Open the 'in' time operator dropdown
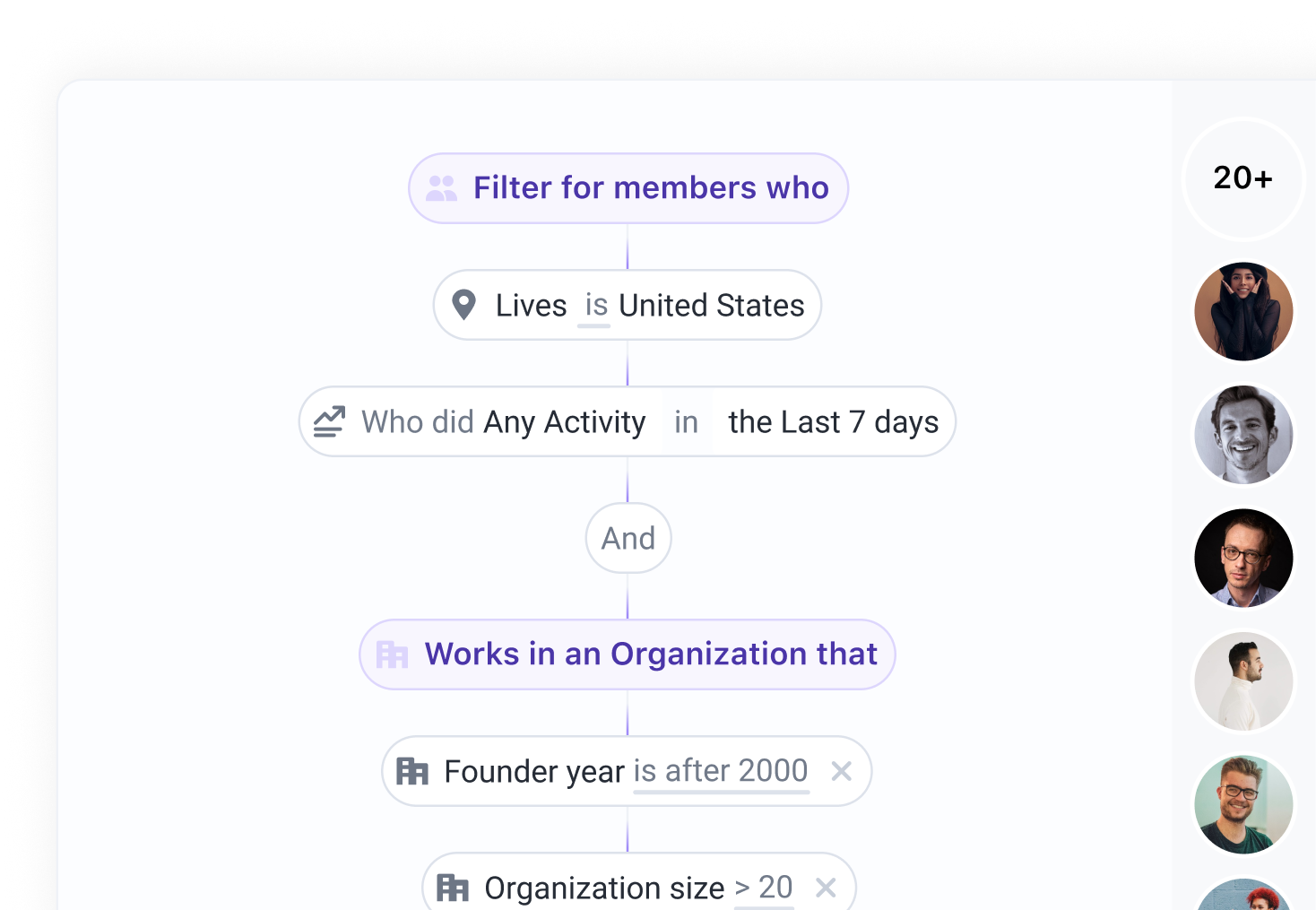The height and width of the screenshot is (910, 1316). pos(686,421)
